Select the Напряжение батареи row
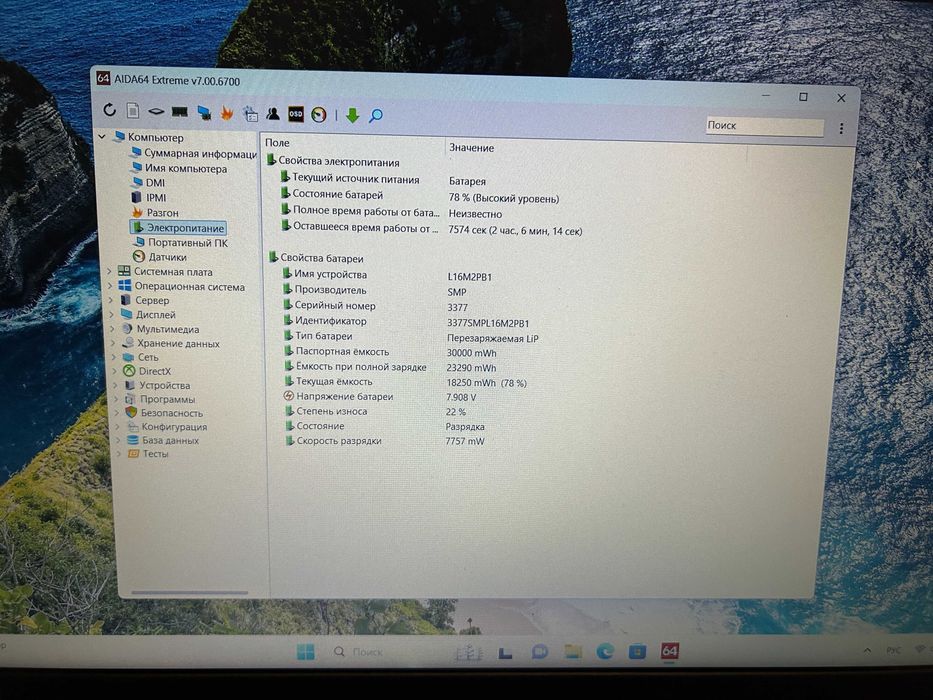 click(380, 396)
